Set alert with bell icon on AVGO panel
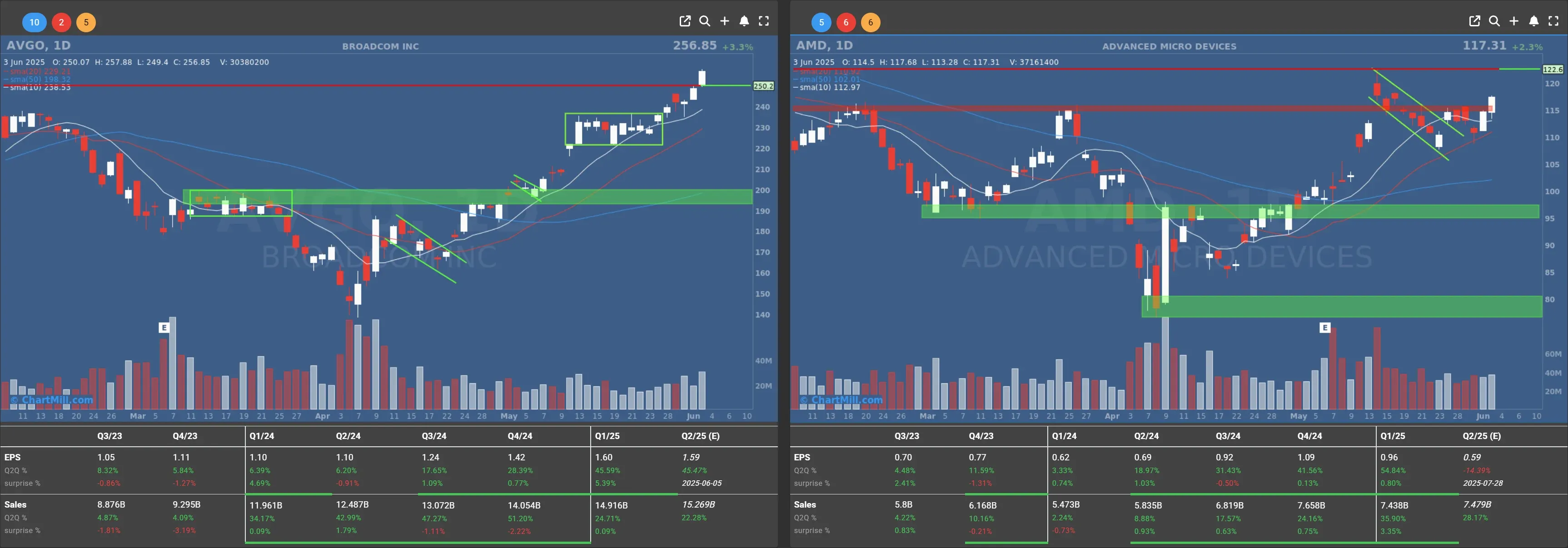The width and height of the screenshot is (1568, 548). (x=744, y=21)
